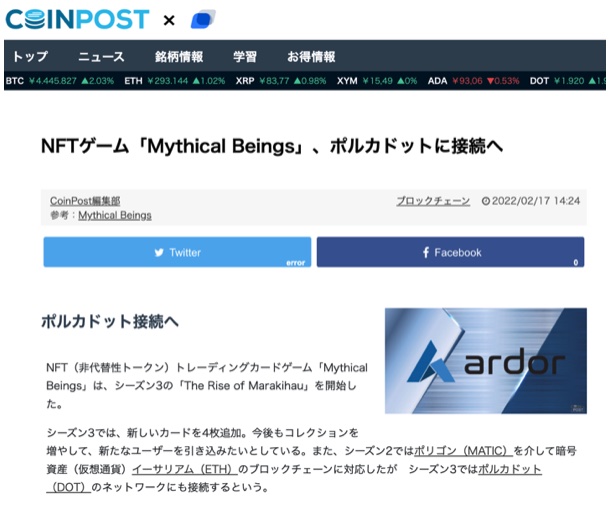
Task: Click the article headline about Mythical Beings
Action: (x=272, y=146)
